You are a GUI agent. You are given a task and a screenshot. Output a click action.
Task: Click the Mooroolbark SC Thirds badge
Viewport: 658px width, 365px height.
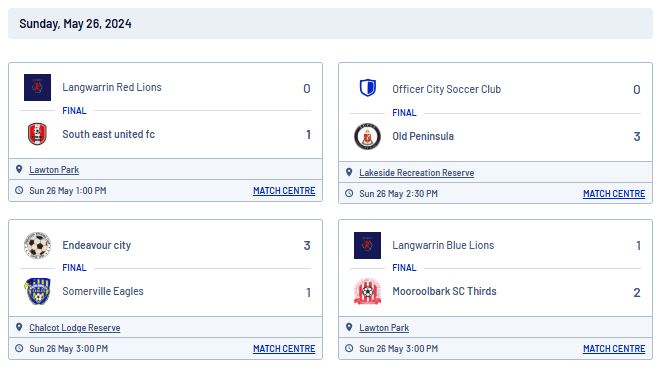click(x=367, y=291)
